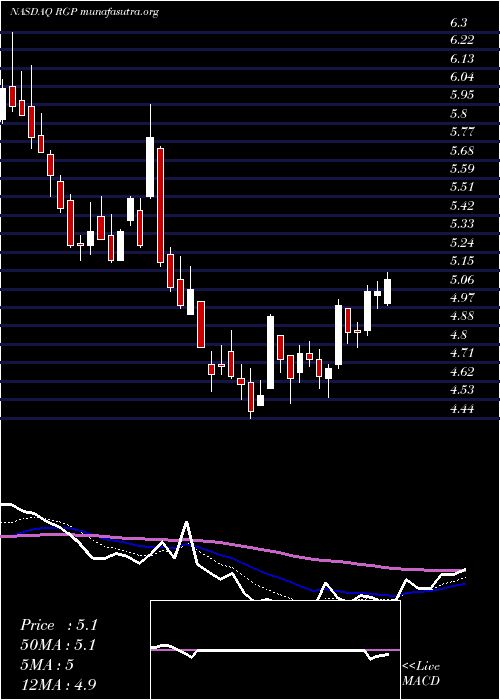Click the '12MA : 4.9' readout
The image size is (500, 700).
point(58,684)
